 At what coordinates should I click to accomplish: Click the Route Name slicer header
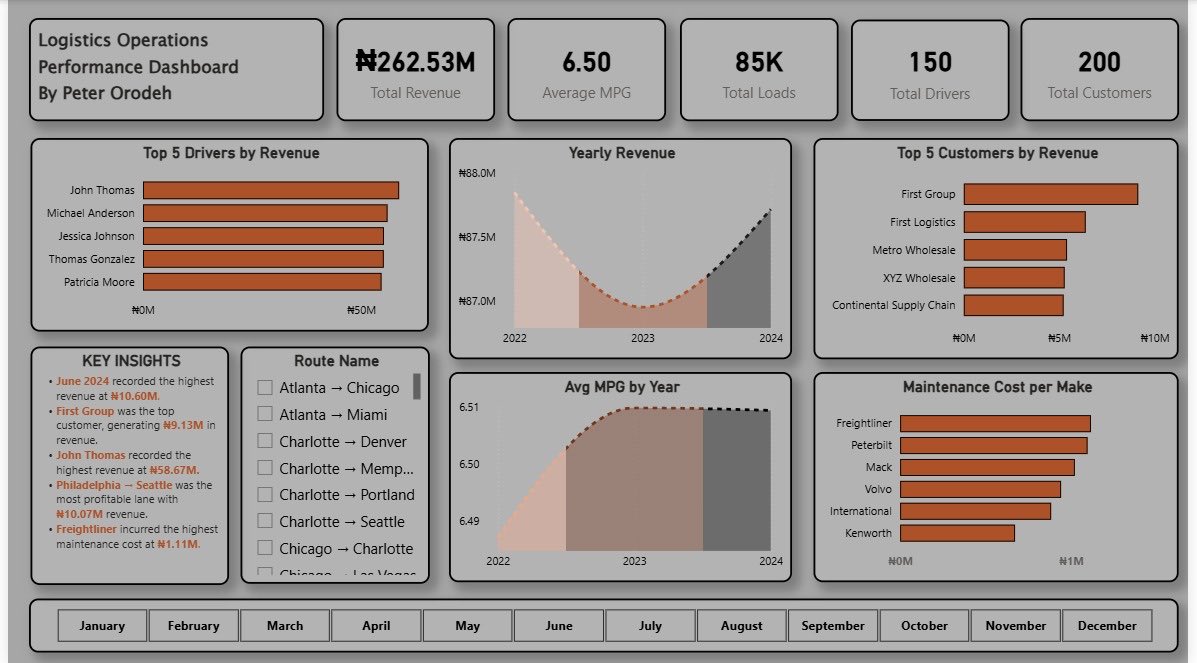(x=337, y=361)
